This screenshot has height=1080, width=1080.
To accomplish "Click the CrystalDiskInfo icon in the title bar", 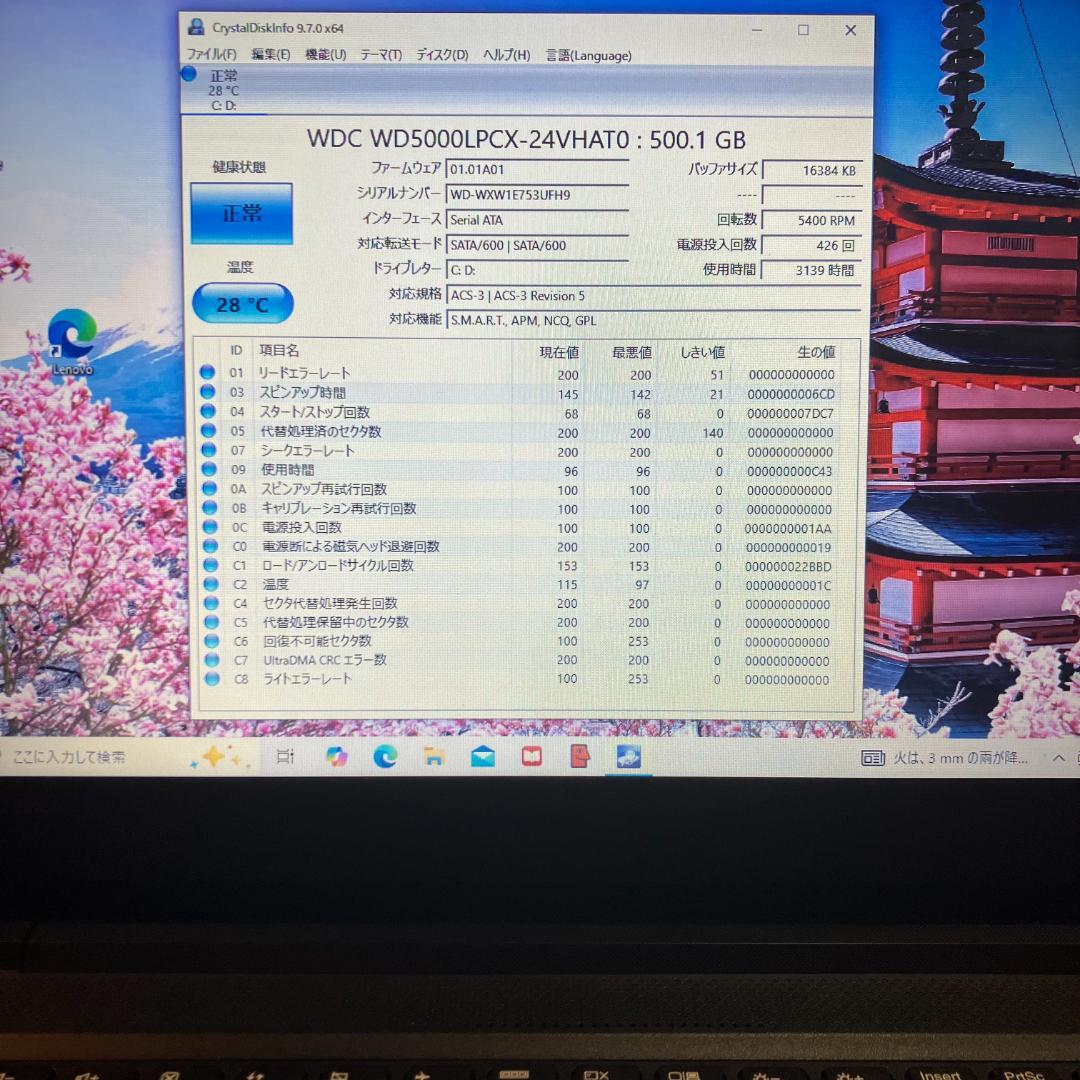I will coord(195,27).
